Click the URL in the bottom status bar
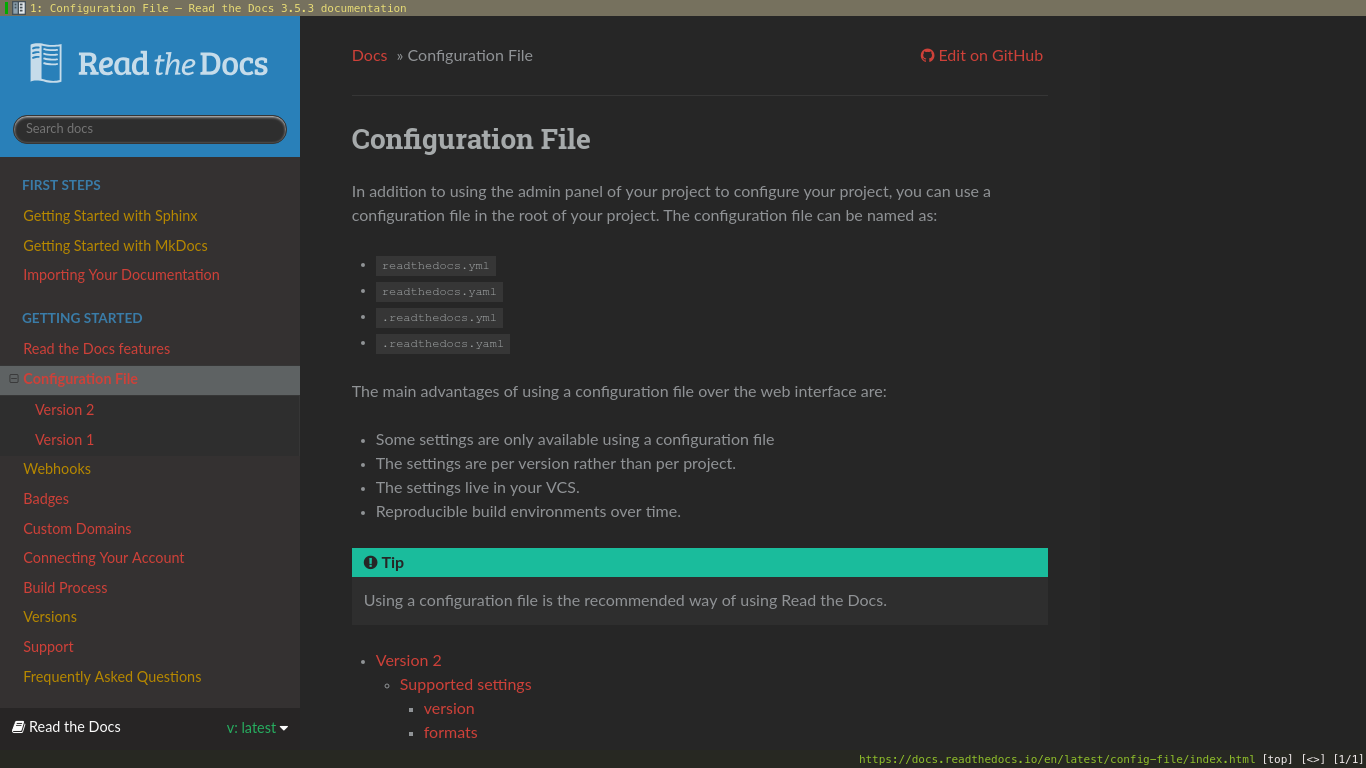Viewport: 1366px width, 768px height. [1057, 760]
